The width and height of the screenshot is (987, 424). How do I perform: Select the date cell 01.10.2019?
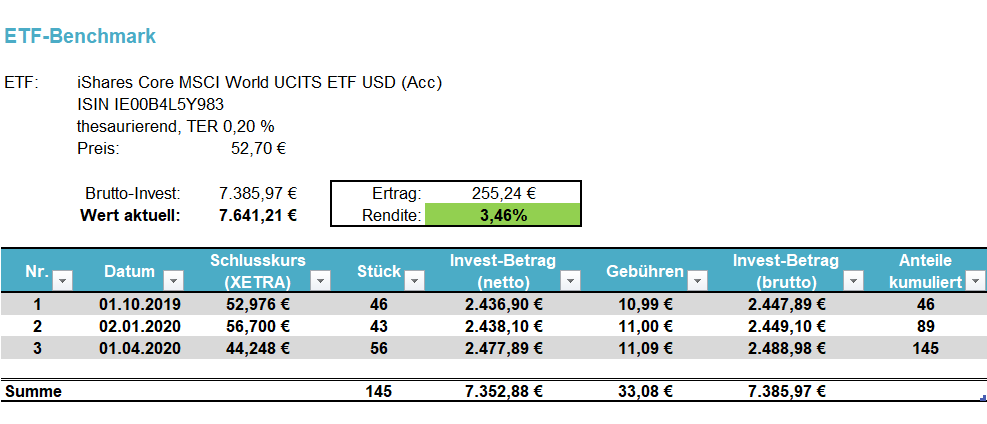pos(140,304)
